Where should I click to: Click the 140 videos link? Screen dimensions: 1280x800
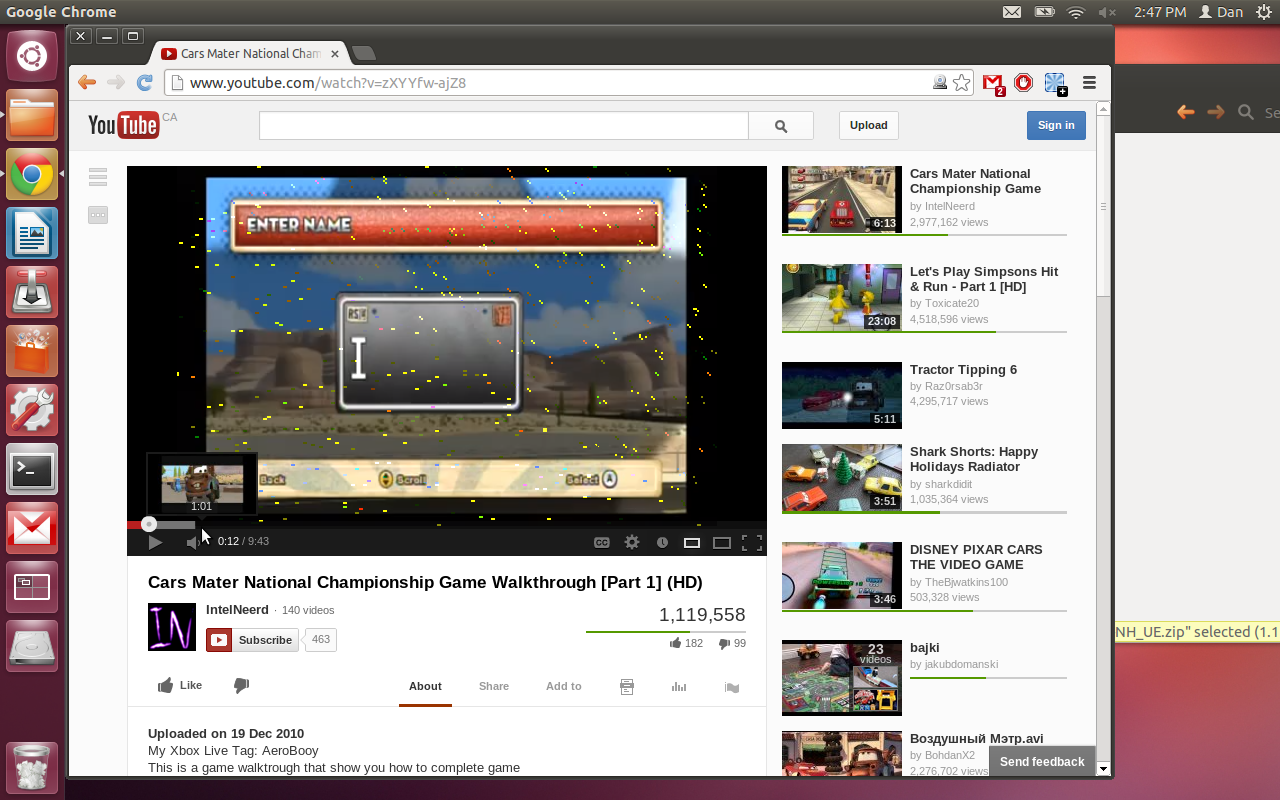point(308,610)
